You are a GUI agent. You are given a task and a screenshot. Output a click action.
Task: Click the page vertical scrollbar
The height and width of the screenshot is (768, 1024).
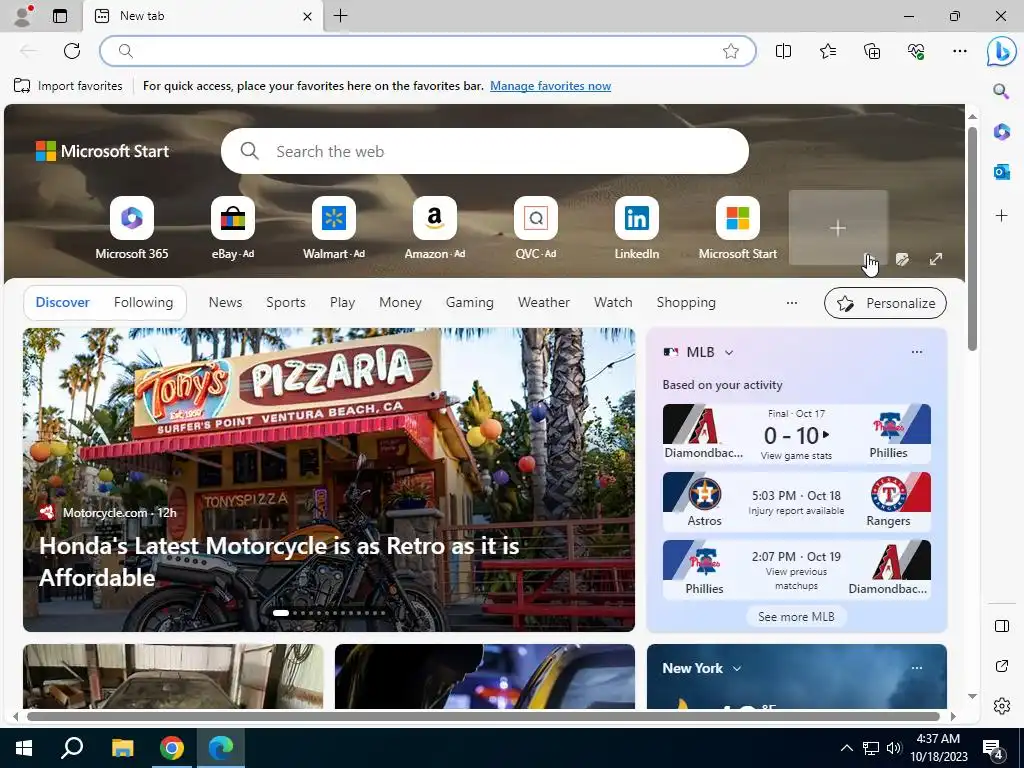point(972,238)
